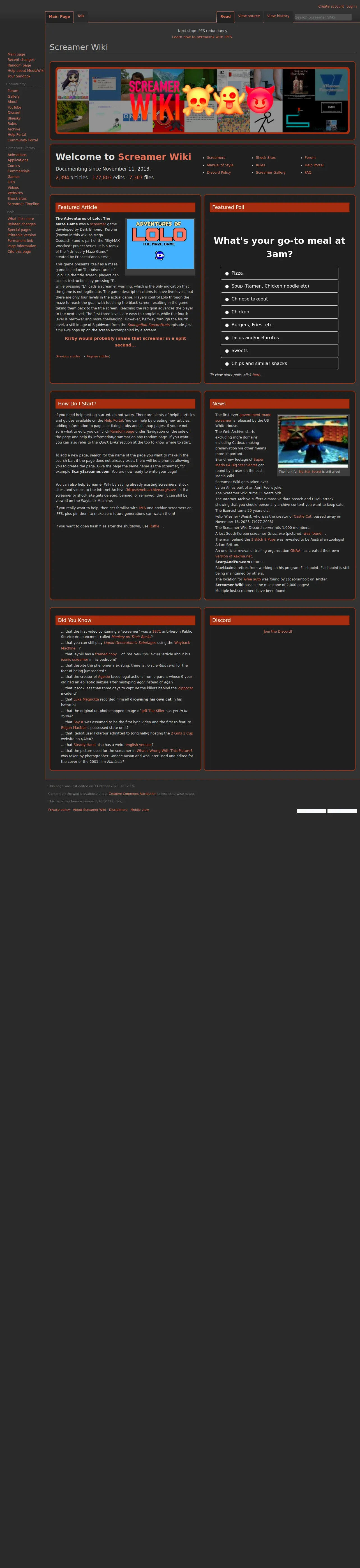Open the Privacy policy footer link
Image resolution: width=360 pixels, height=1568 pixels.
[59, 810]
